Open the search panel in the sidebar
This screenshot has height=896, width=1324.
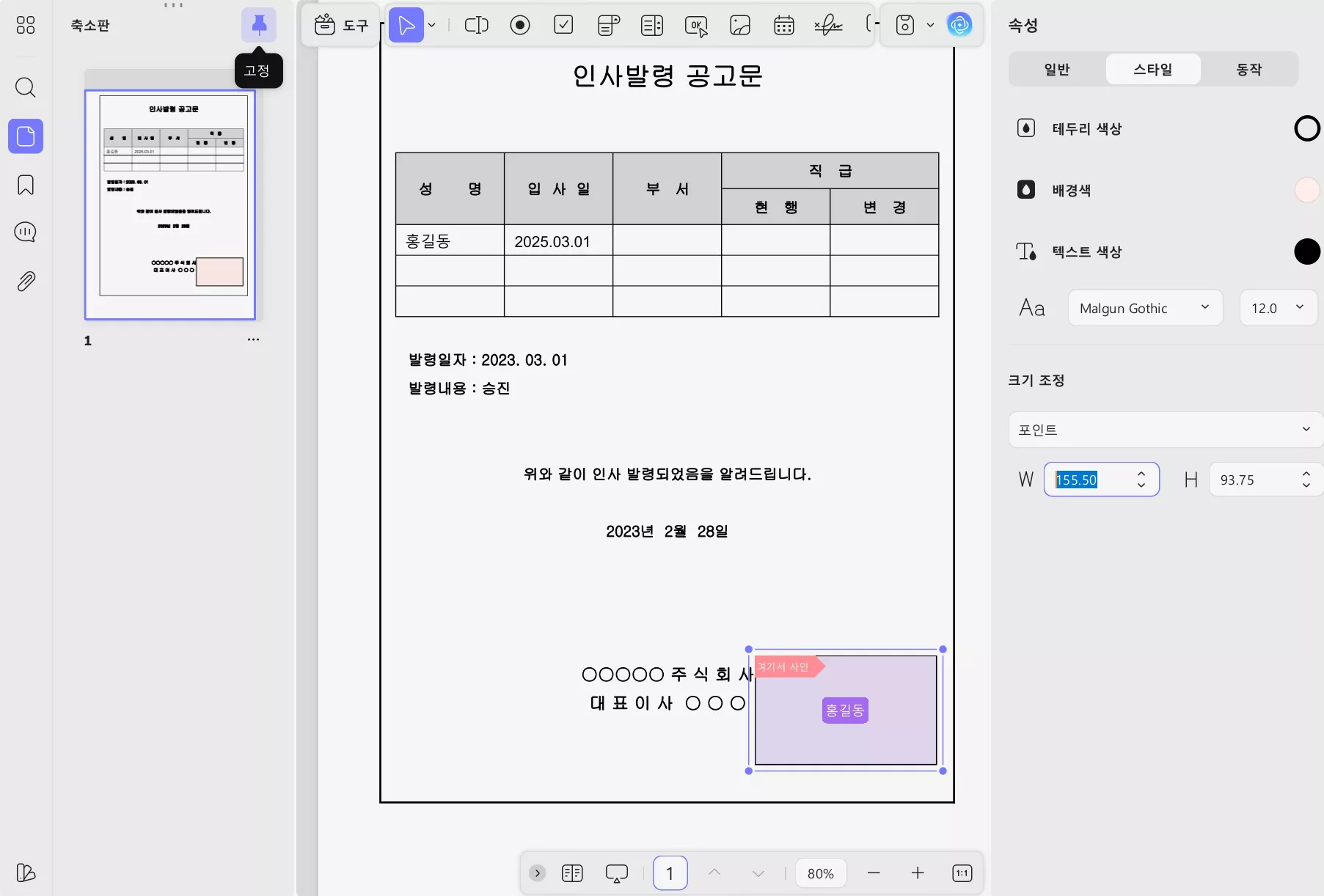26,88
